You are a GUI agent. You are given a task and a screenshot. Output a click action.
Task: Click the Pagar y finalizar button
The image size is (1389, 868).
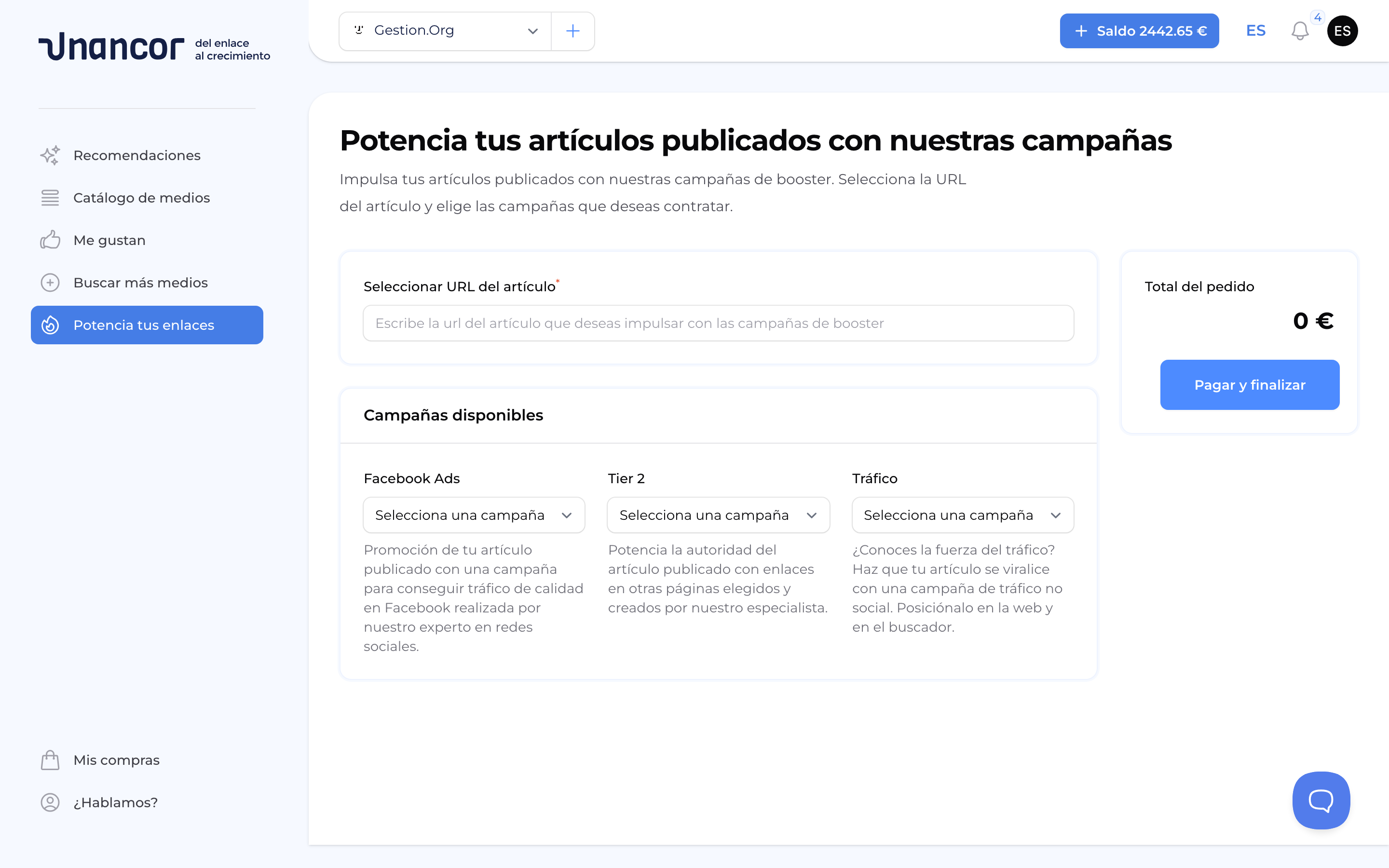pyautogui.click(x=1250, y=385)
